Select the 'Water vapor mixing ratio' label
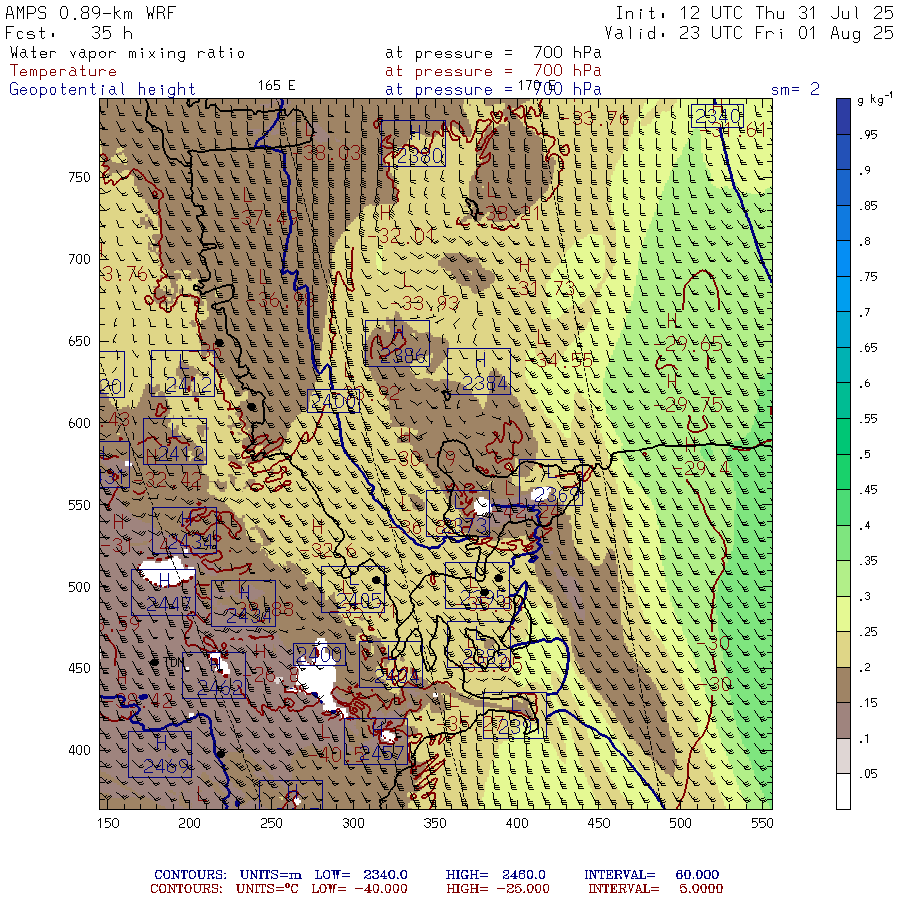 [127, 53]
